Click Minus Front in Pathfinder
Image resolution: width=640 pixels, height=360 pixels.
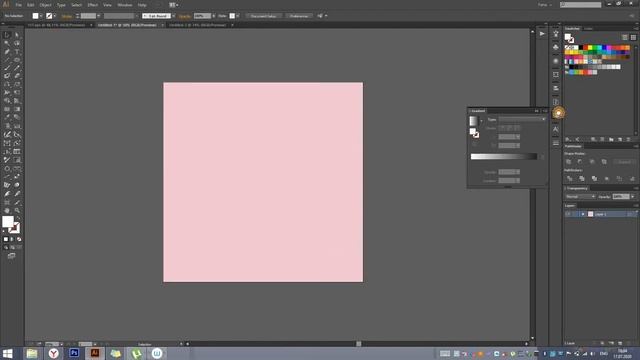[580, 162]
